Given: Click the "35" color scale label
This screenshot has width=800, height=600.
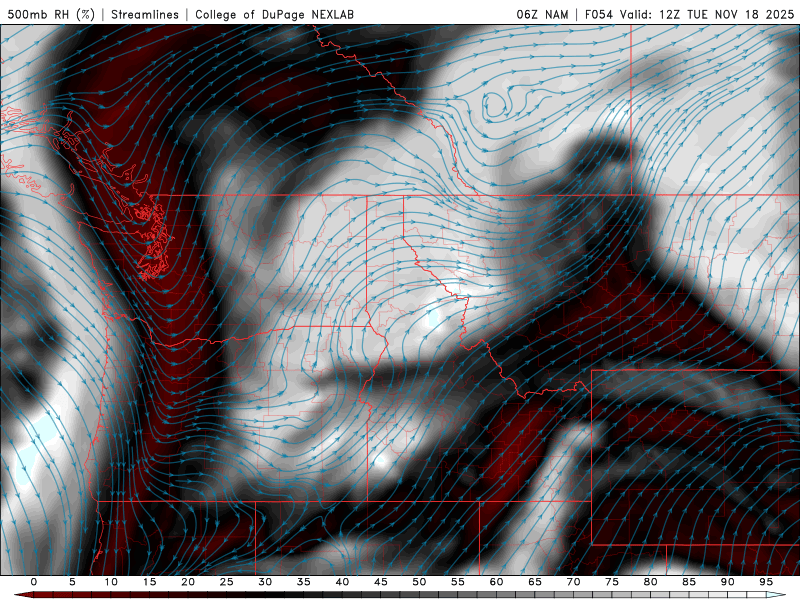Looking at the screenshot, I should pyautogui.click(x=304, y=582).
